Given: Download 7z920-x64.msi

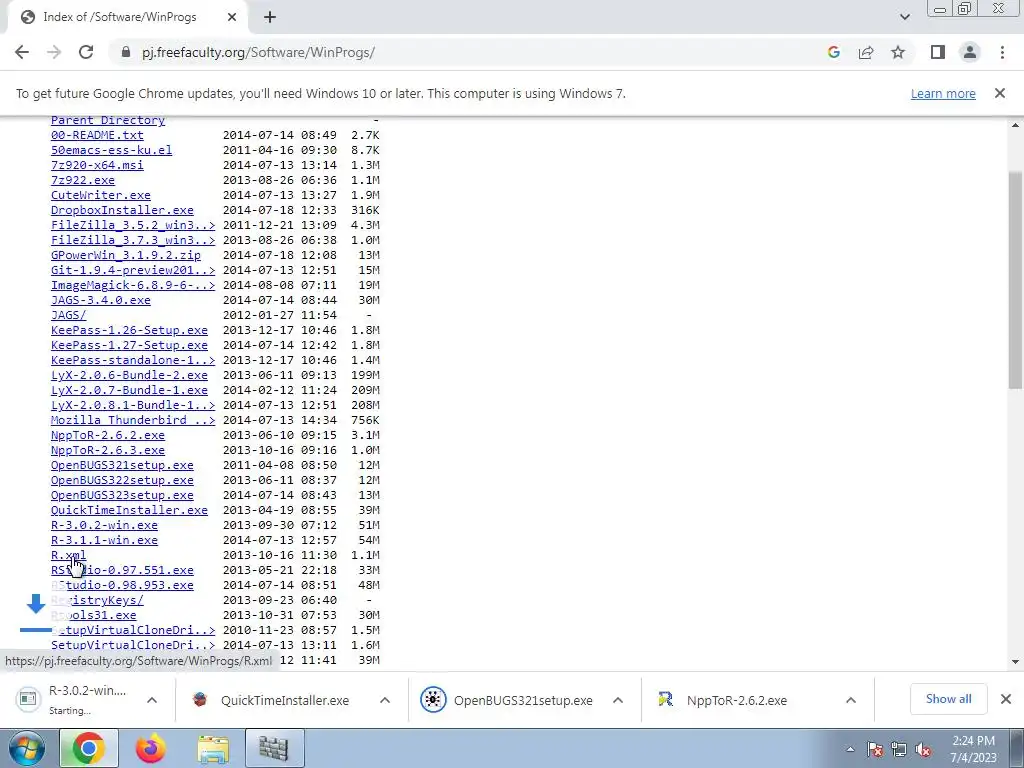Looking at the screenshot, I should (x=97, y=165).
